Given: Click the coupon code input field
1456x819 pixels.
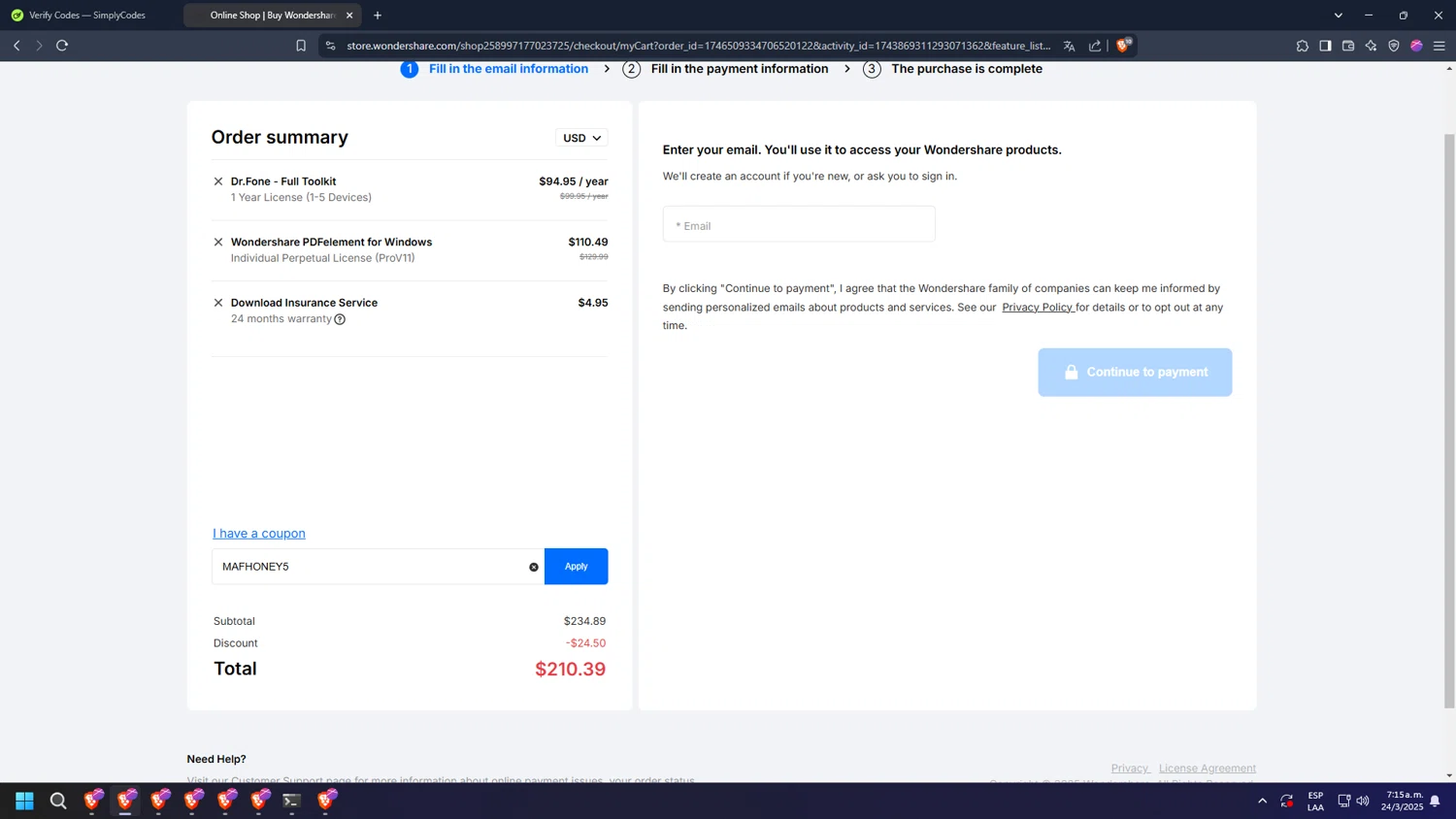Looking at the screenshot, I should [378, 567].
